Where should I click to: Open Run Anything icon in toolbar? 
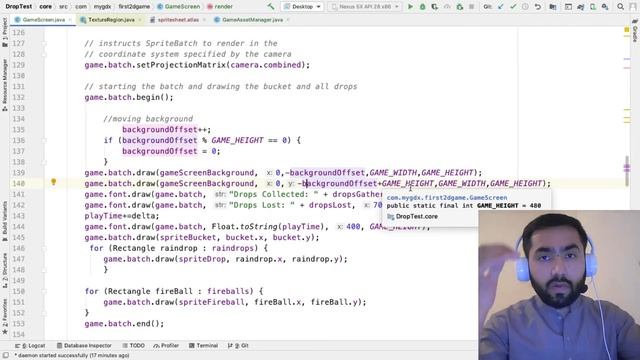pyautogui.click(x=568, y=7)
